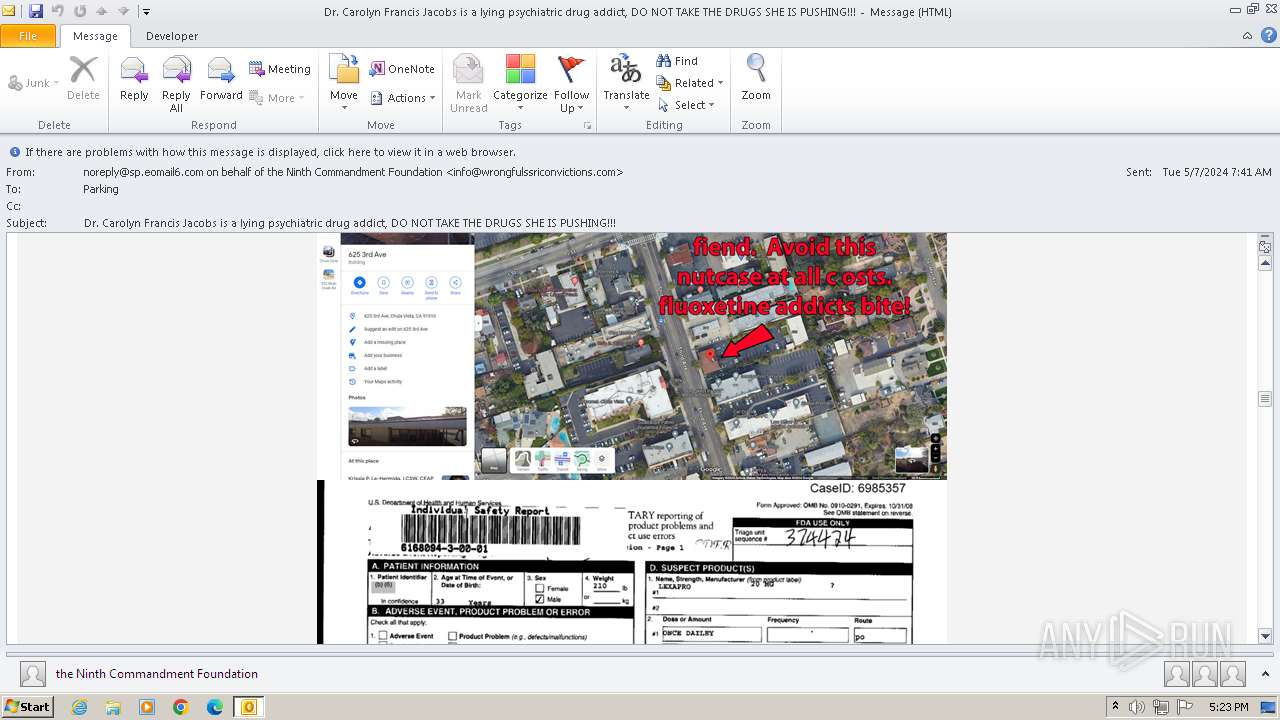This screenshot has height=720, width=1280.
Task: Save the message using the Quick Access icon
Action: (x=36, y=11)
